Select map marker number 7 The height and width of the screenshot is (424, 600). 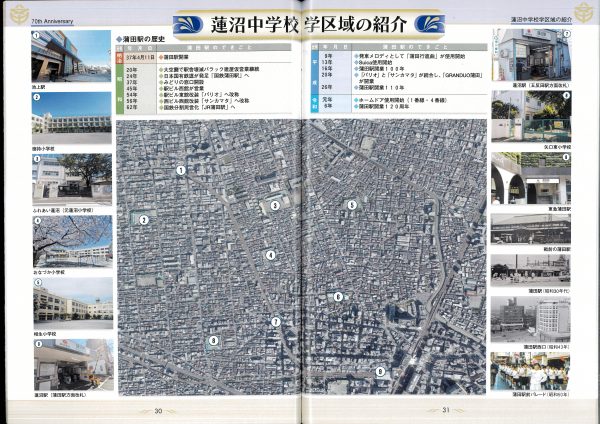click(275, 321)
